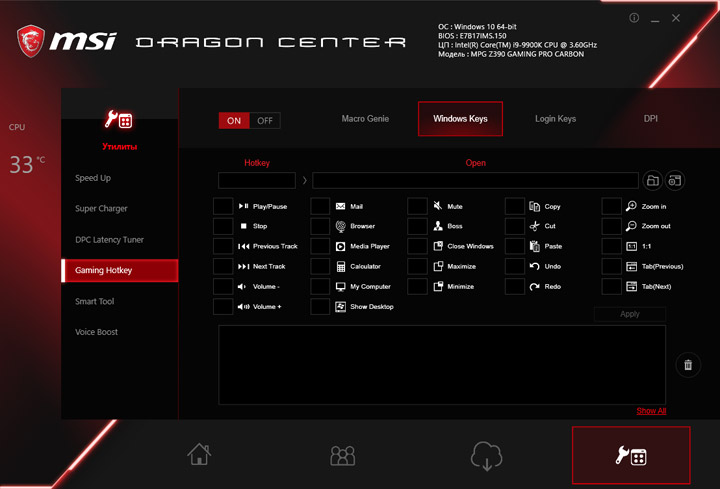The height and width of the screenshot is (489, 720).
Task: Click the trash delete icon beside the list
Action: [x=688, y=365]
